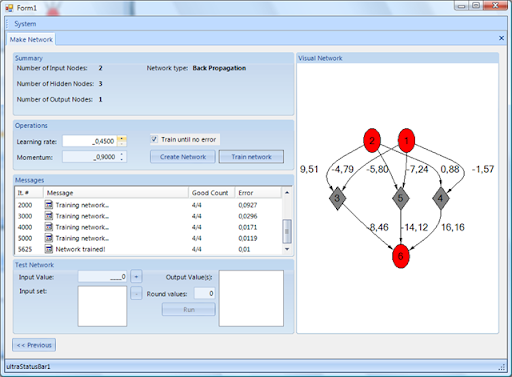The width and height of the screenshot is (512, 377).
Task: Click the Input Value field
Action: tap(102, 276)
